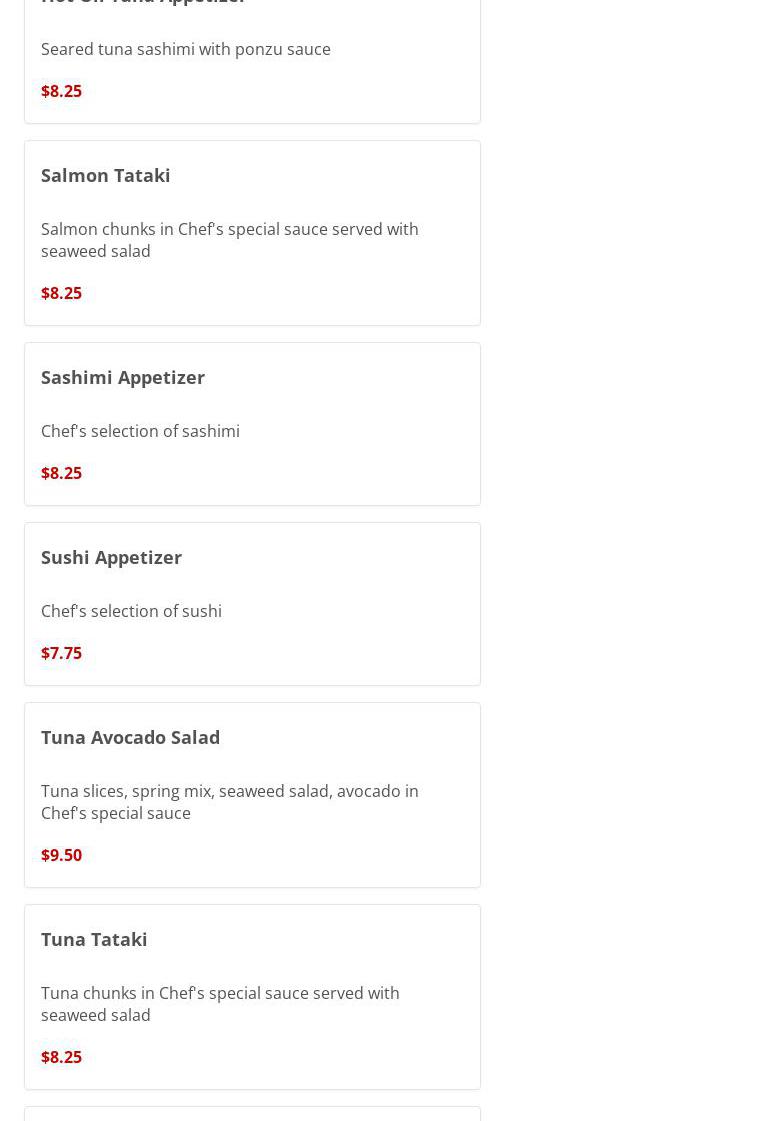Screen dimensions: 770x1121
Task: Click the partially visible card at bottom
Action: [252, 1114]
